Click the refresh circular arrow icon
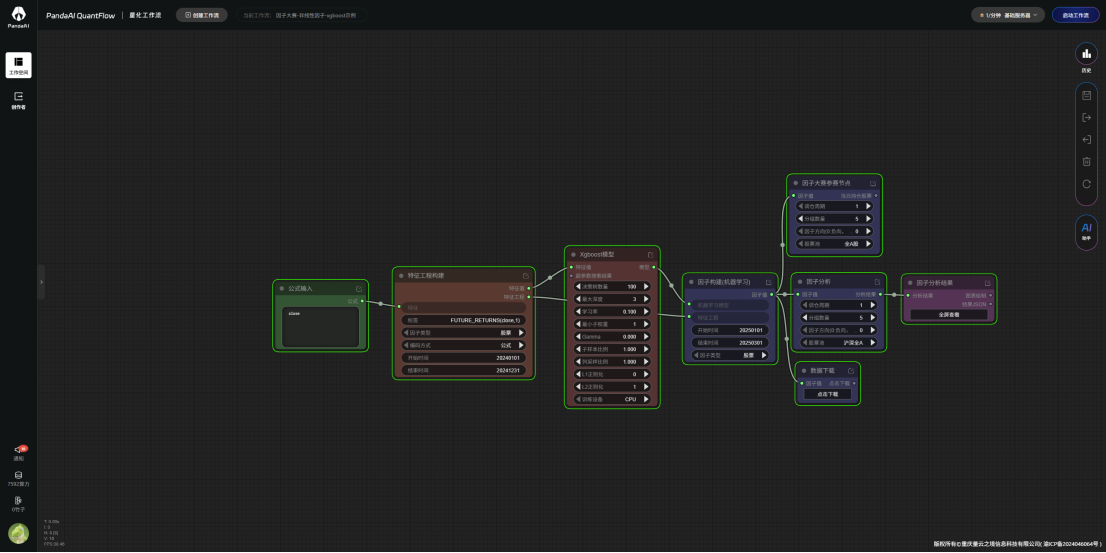 click(x=1086, y=183)
